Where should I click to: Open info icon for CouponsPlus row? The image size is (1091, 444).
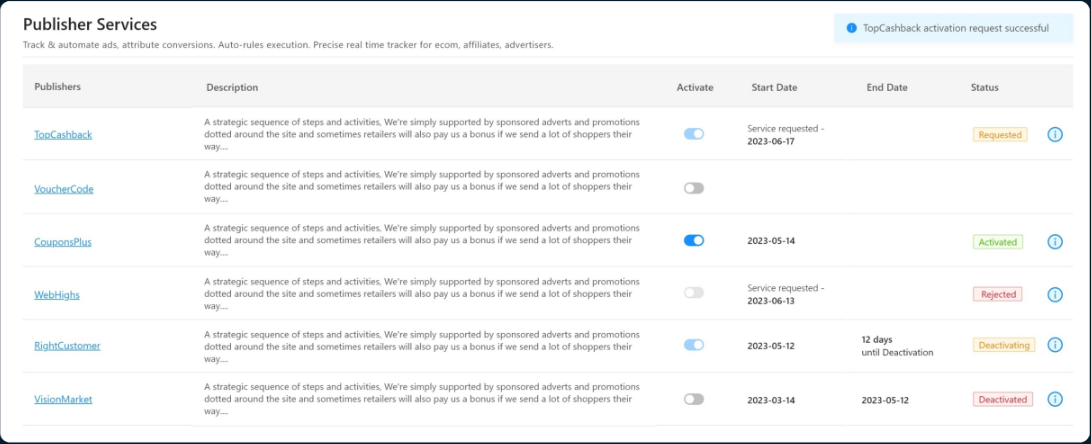(1055, 242)
